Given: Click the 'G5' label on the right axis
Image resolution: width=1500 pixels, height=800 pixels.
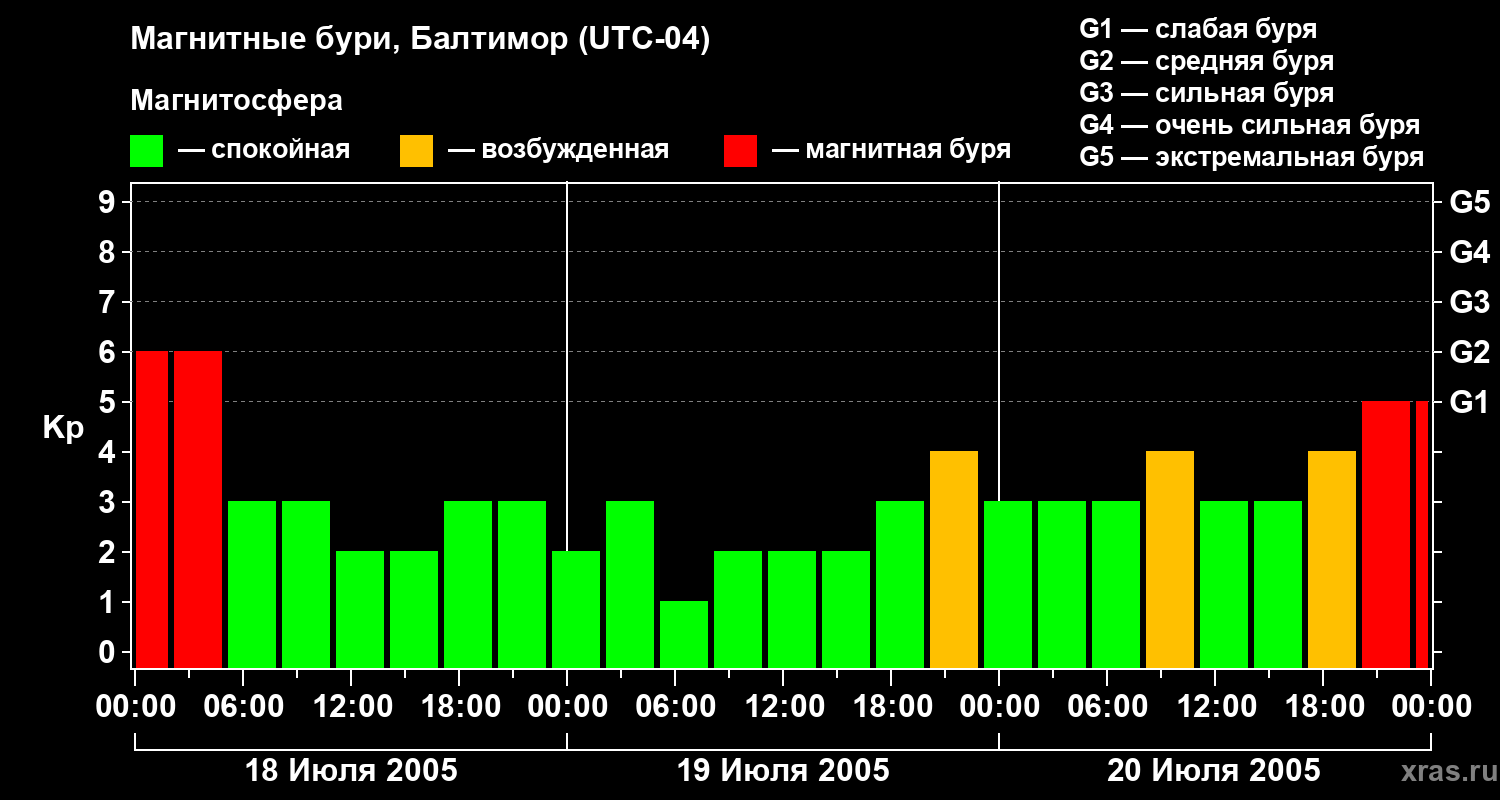Looking at the screenshot, I should coord(1469,202).
